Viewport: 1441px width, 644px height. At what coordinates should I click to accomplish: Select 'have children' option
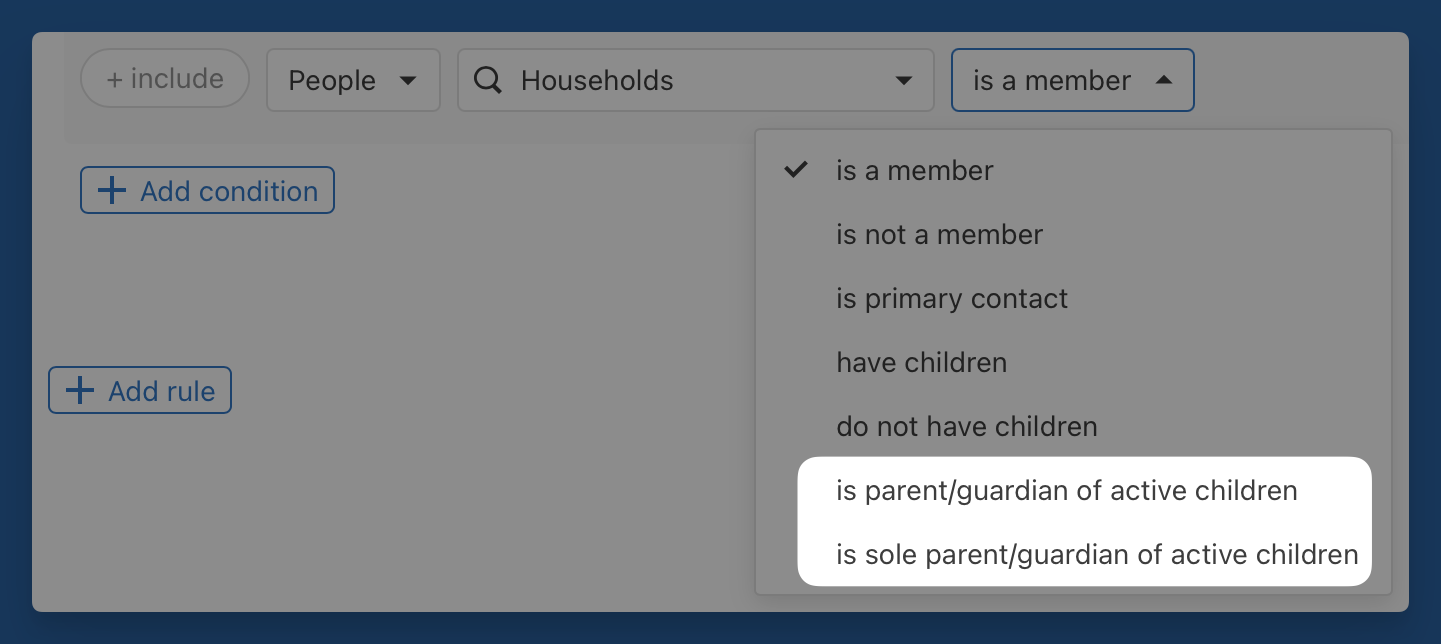tap(921, 363)
